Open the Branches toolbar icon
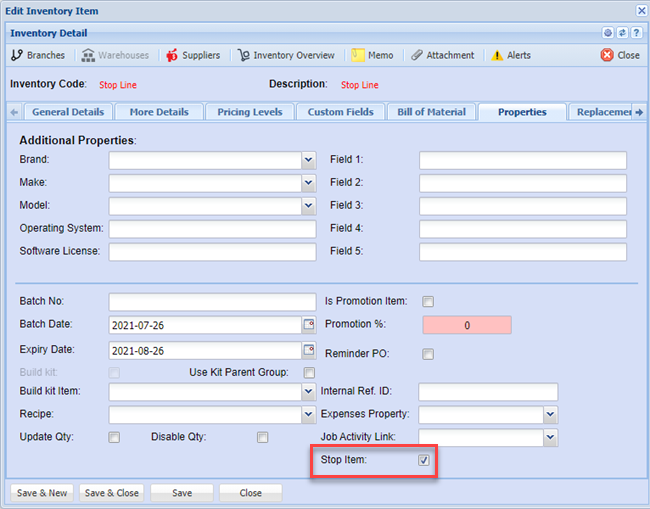 pyautogui.click(x=17, y=55)
